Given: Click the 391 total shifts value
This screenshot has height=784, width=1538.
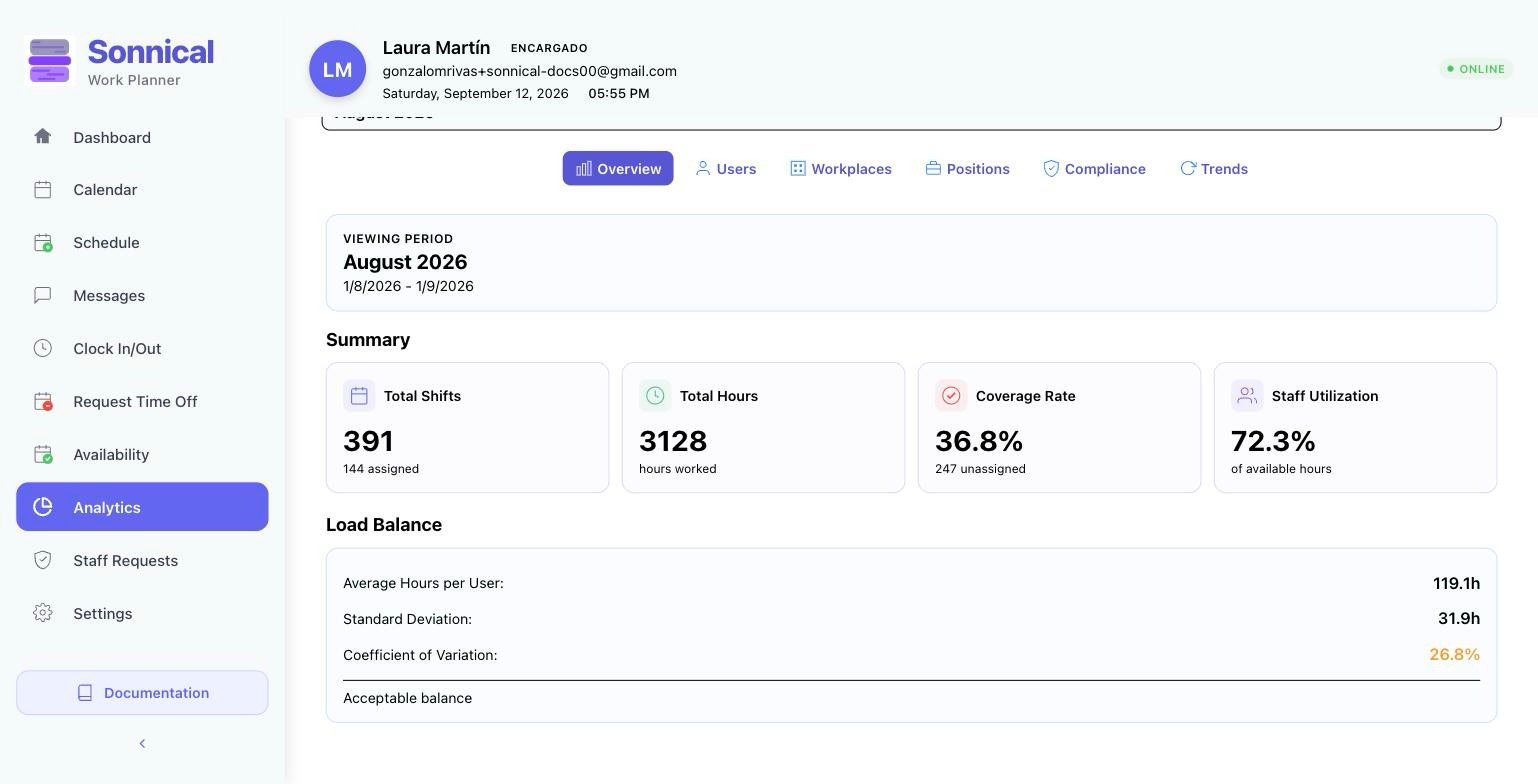Looking at the screenshot, I should 368,441.
